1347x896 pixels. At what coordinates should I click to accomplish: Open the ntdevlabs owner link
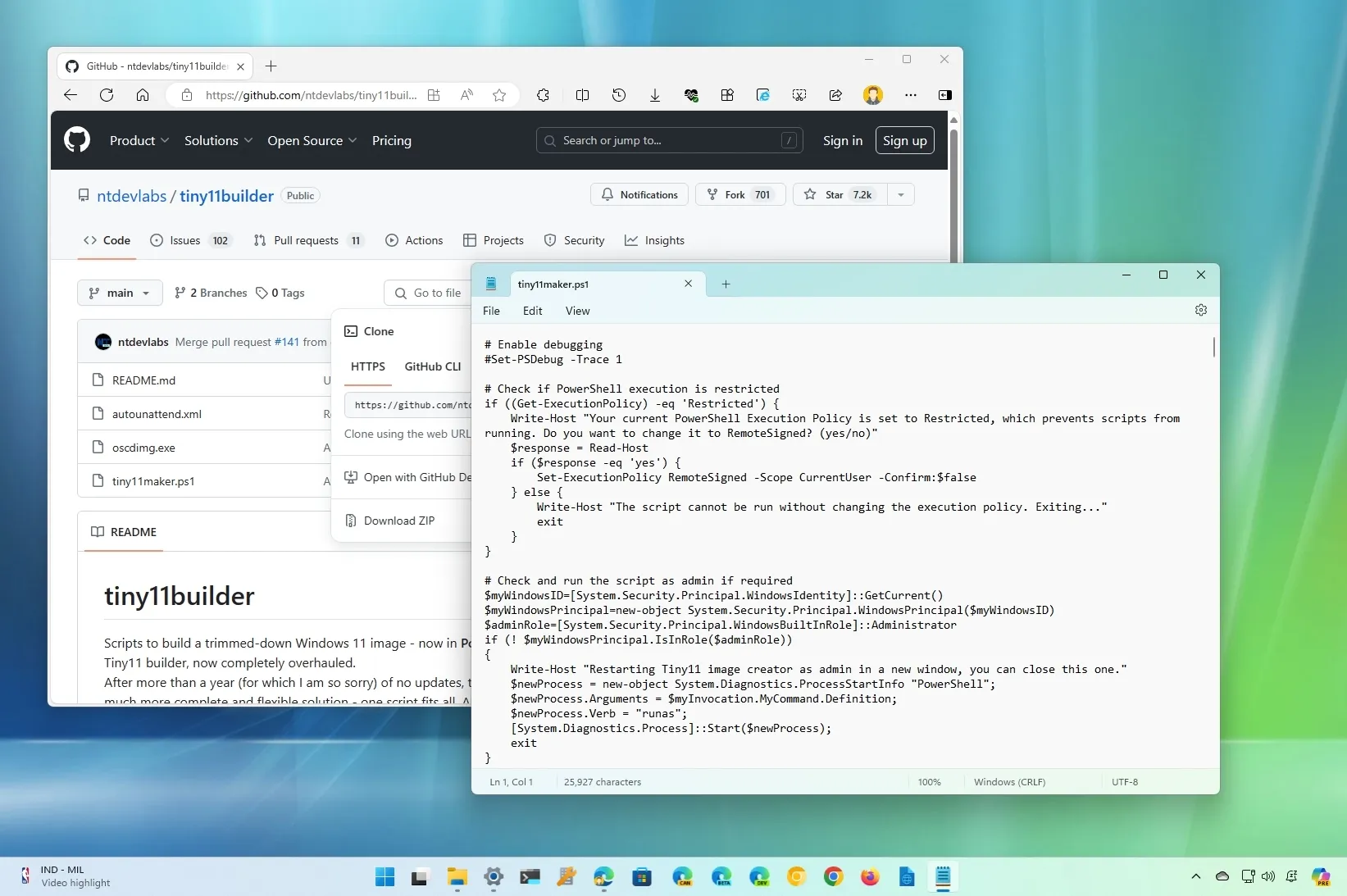131,196
